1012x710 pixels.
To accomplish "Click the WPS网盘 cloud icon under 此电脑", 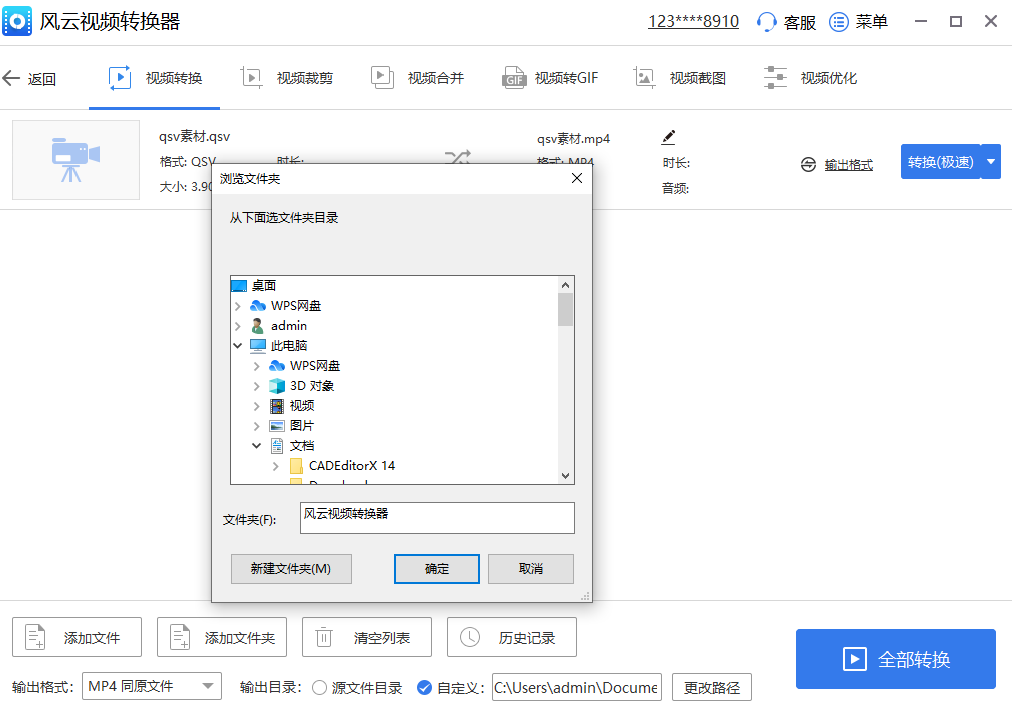I will [x=277, y=366].
